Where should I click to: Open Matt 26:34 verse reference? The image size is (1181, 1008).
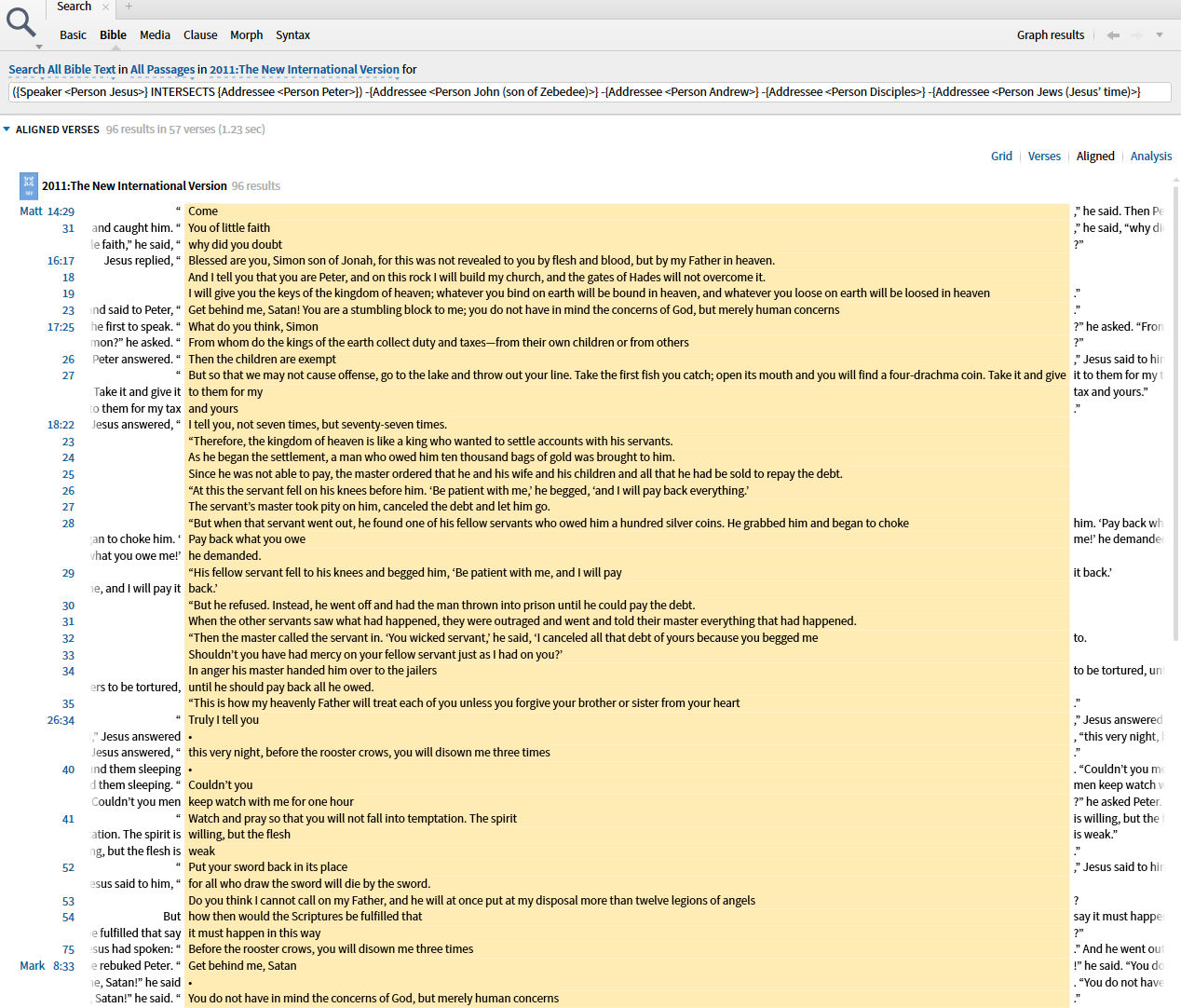[61, 720]
